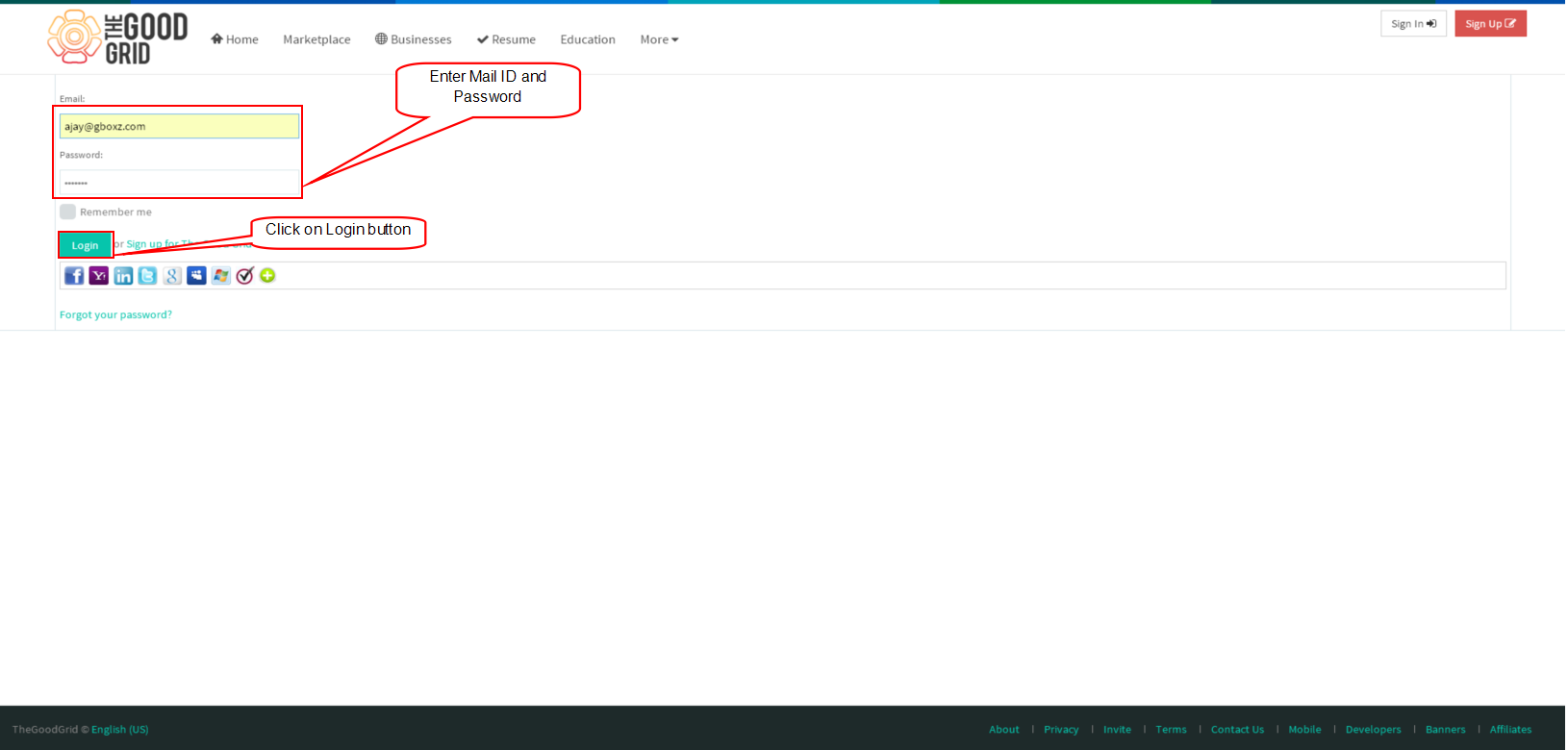Focus the Email input field
The image size is (1568, 750).
click(179, 126)
